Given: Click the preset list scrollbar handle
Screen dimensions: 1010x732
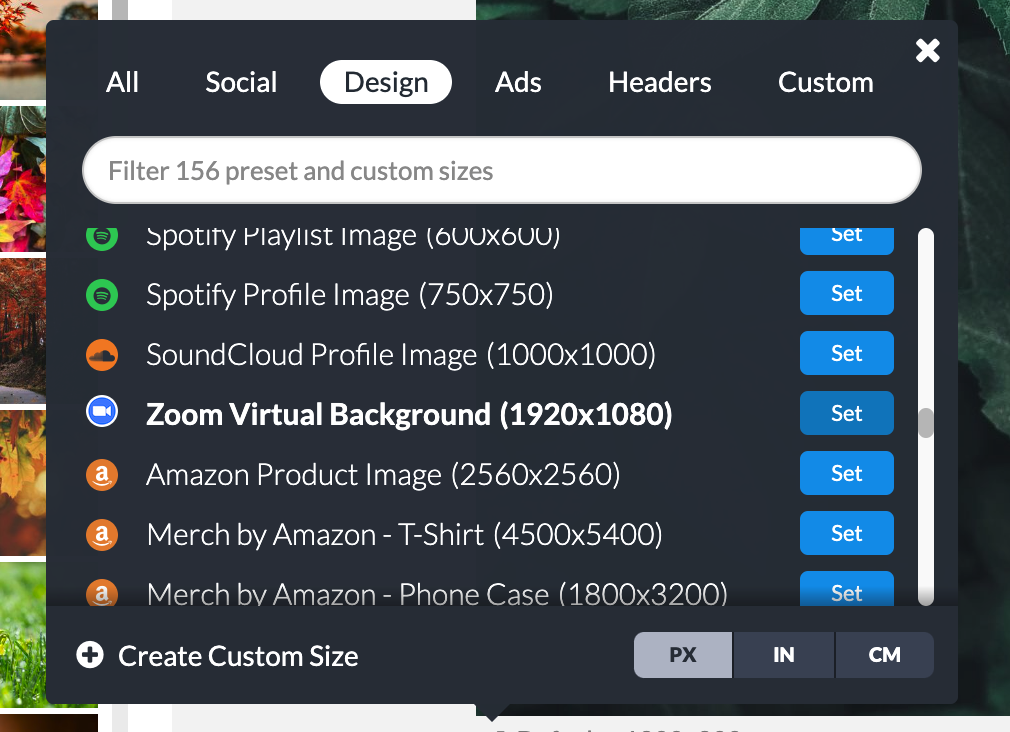Looking at the screenshot, I should 926,423.
